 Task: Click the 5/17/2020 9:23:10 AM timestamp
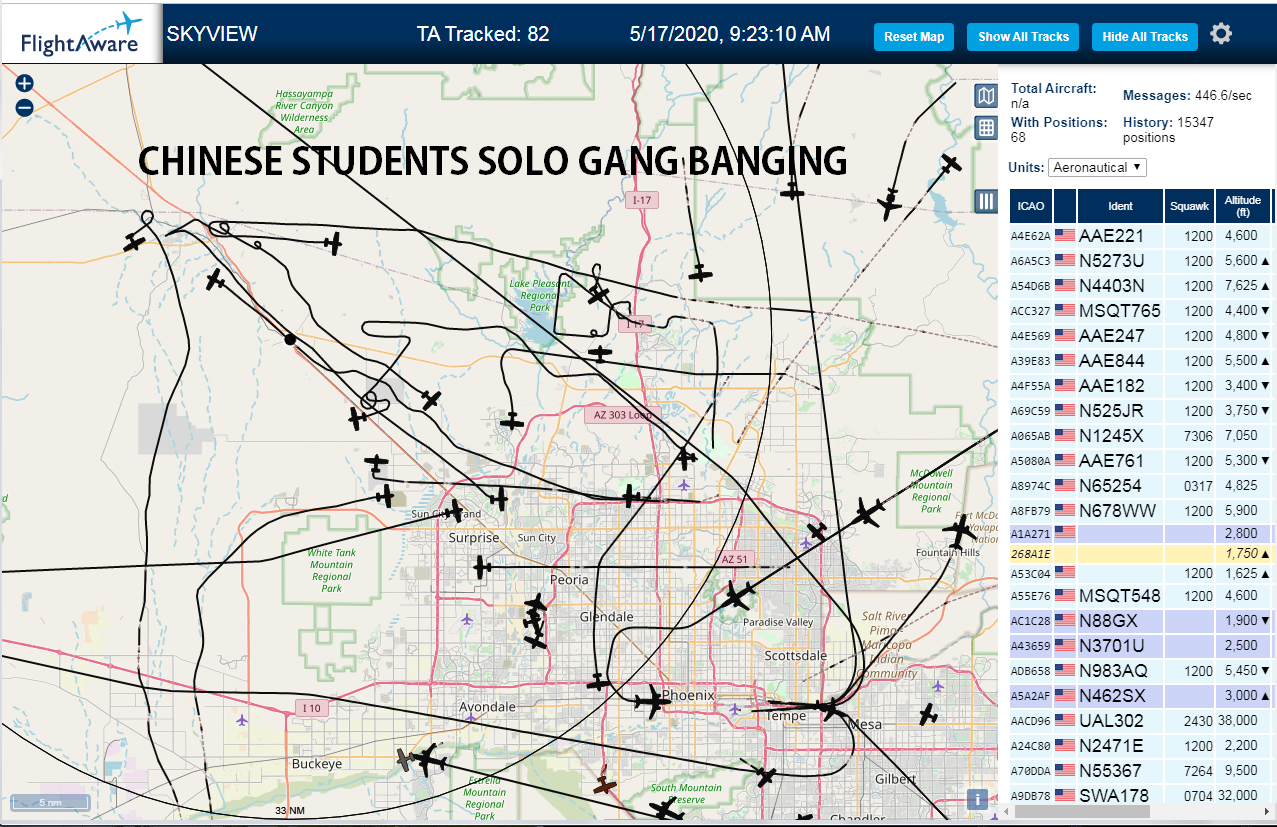pos(730,34)
